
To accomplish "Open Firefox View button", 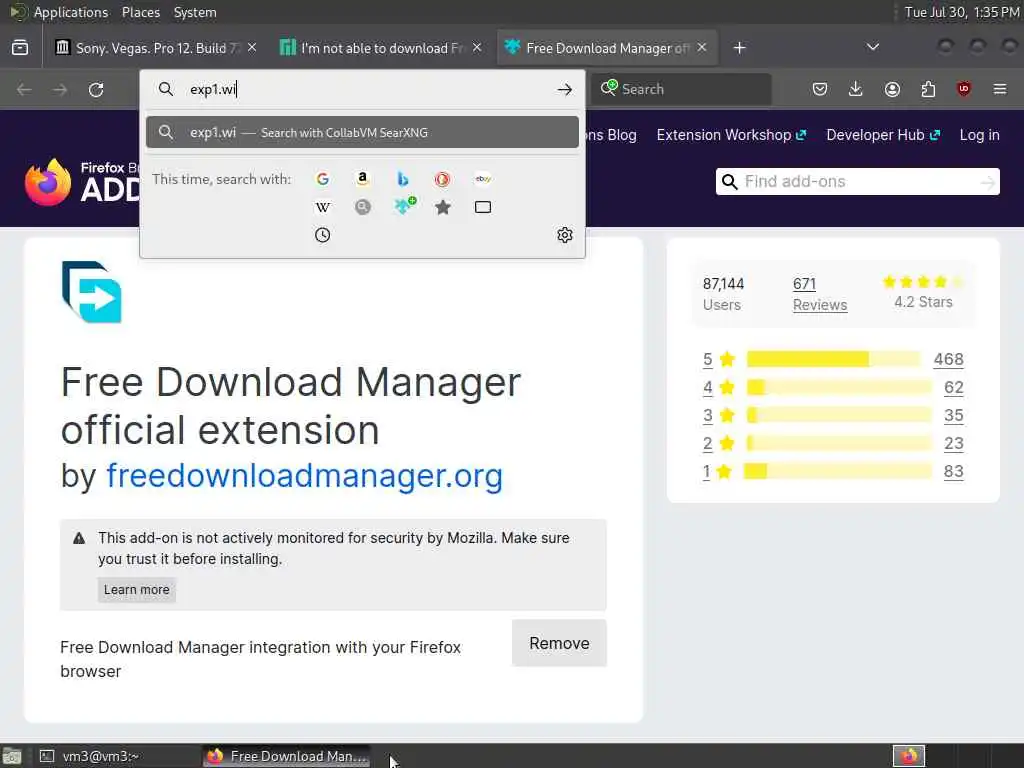I will pos(20,48).
